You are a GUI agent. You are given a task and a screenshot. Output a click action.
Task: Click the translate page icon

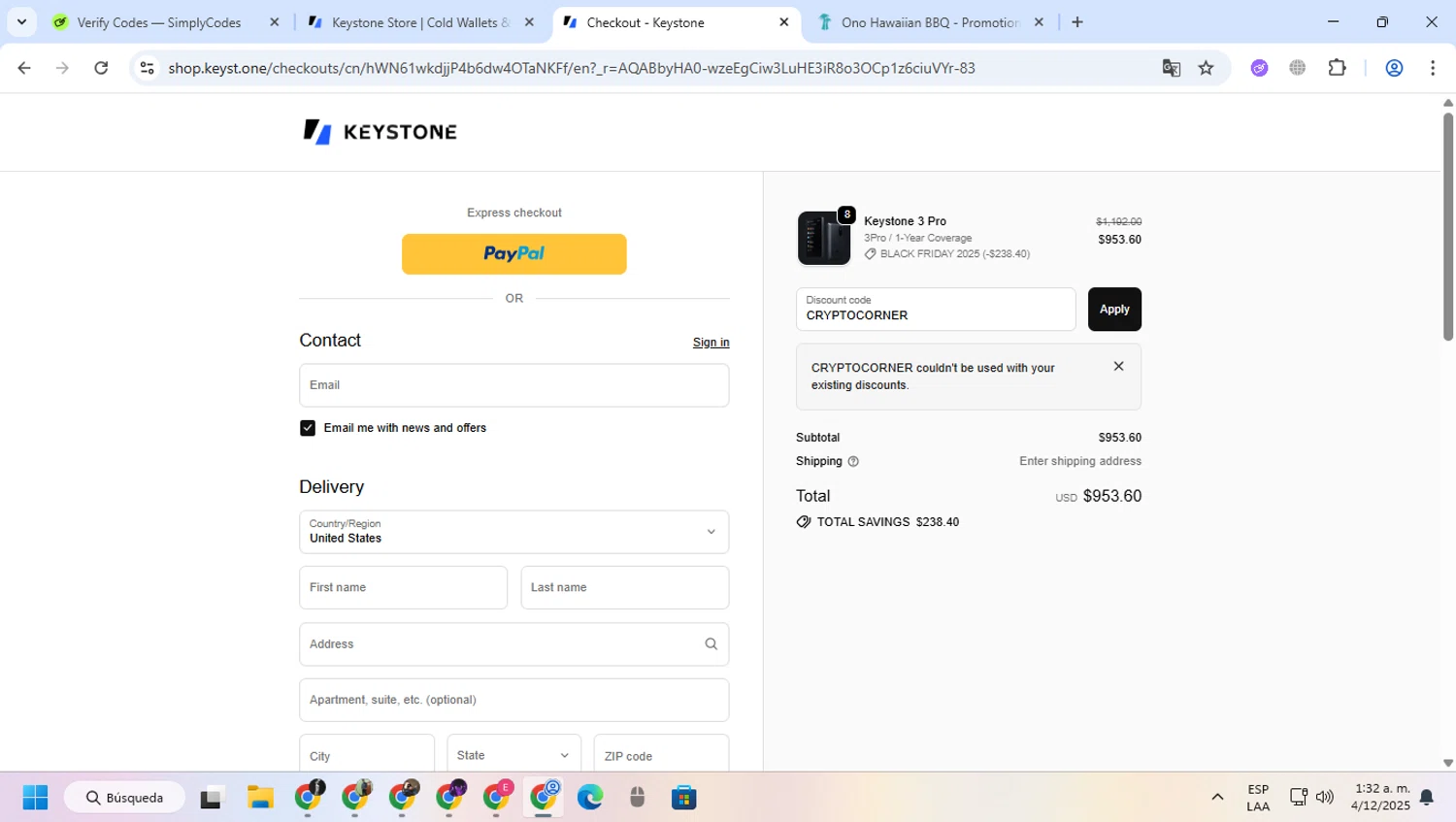[x=1172, y=68]
